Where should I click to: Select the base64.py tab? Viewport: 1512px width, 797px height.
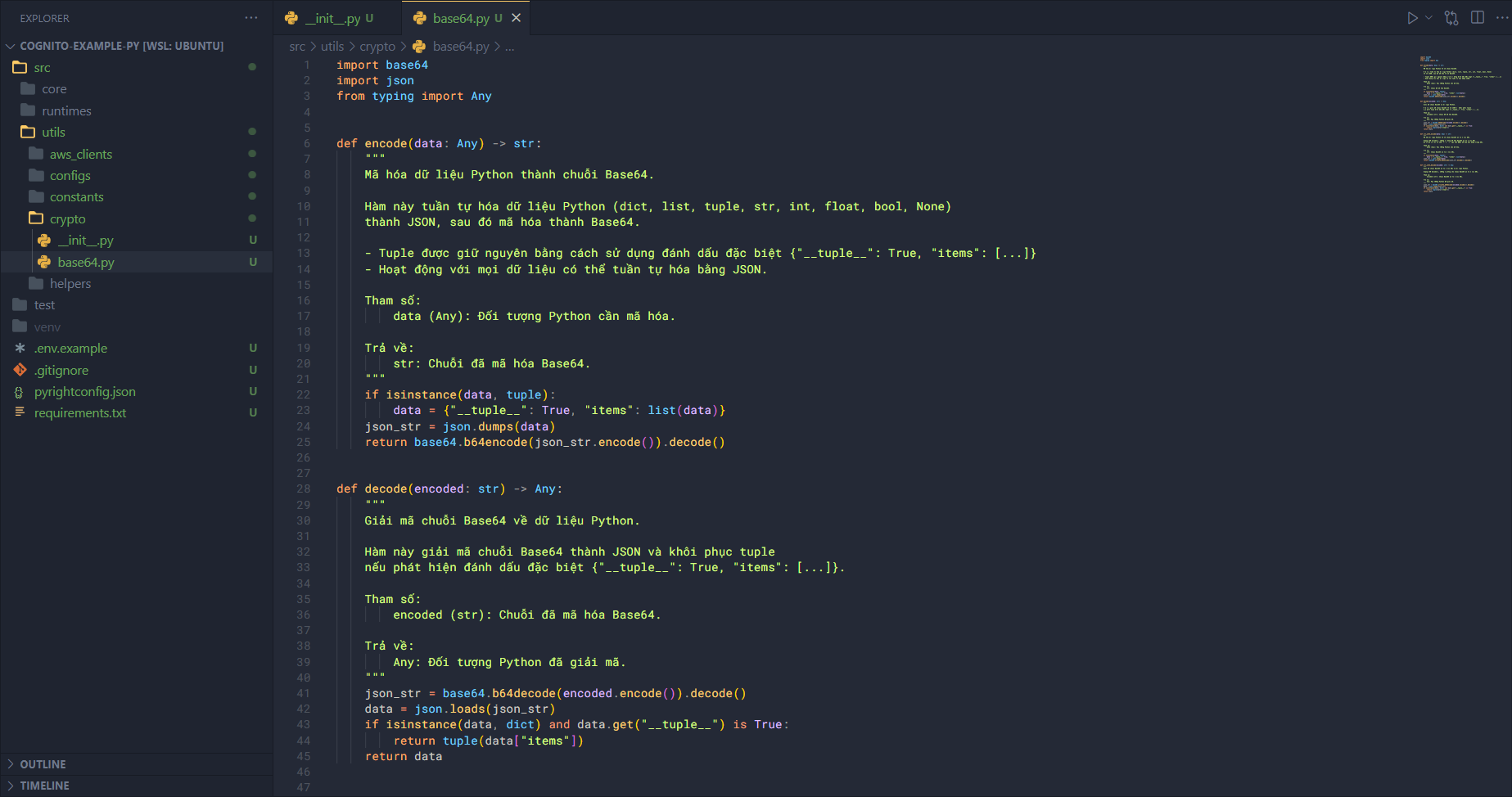[460, 18]
